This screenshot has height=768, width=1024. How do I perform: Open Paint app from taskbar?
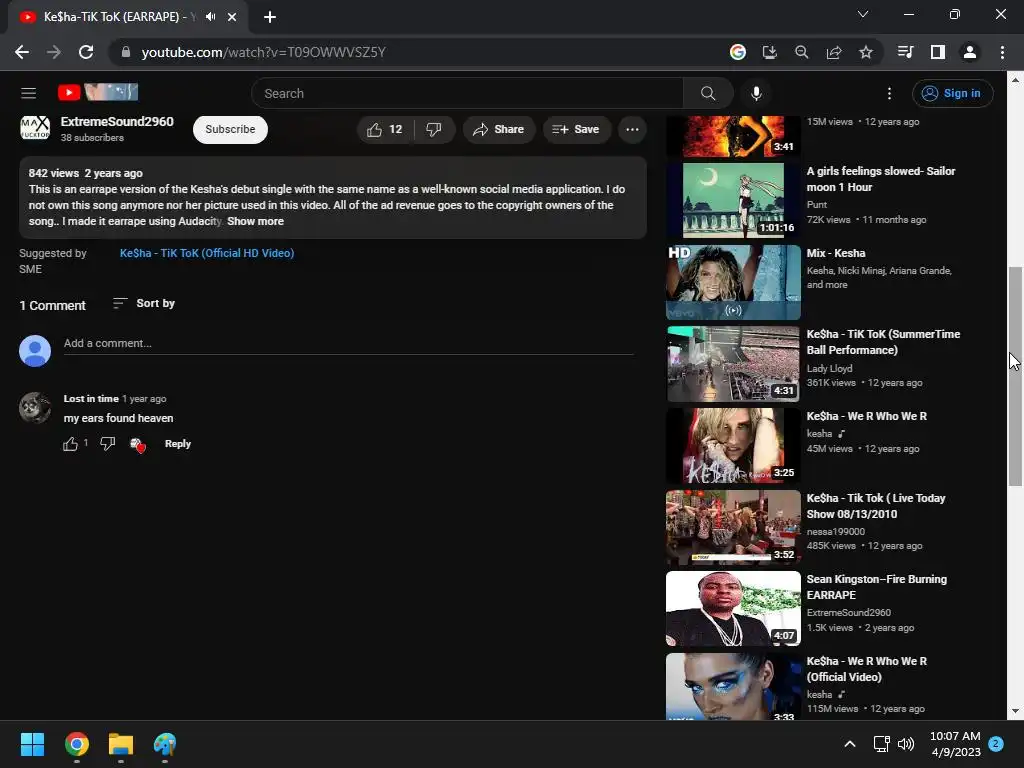pyautogui.click(x=165, y=744)
